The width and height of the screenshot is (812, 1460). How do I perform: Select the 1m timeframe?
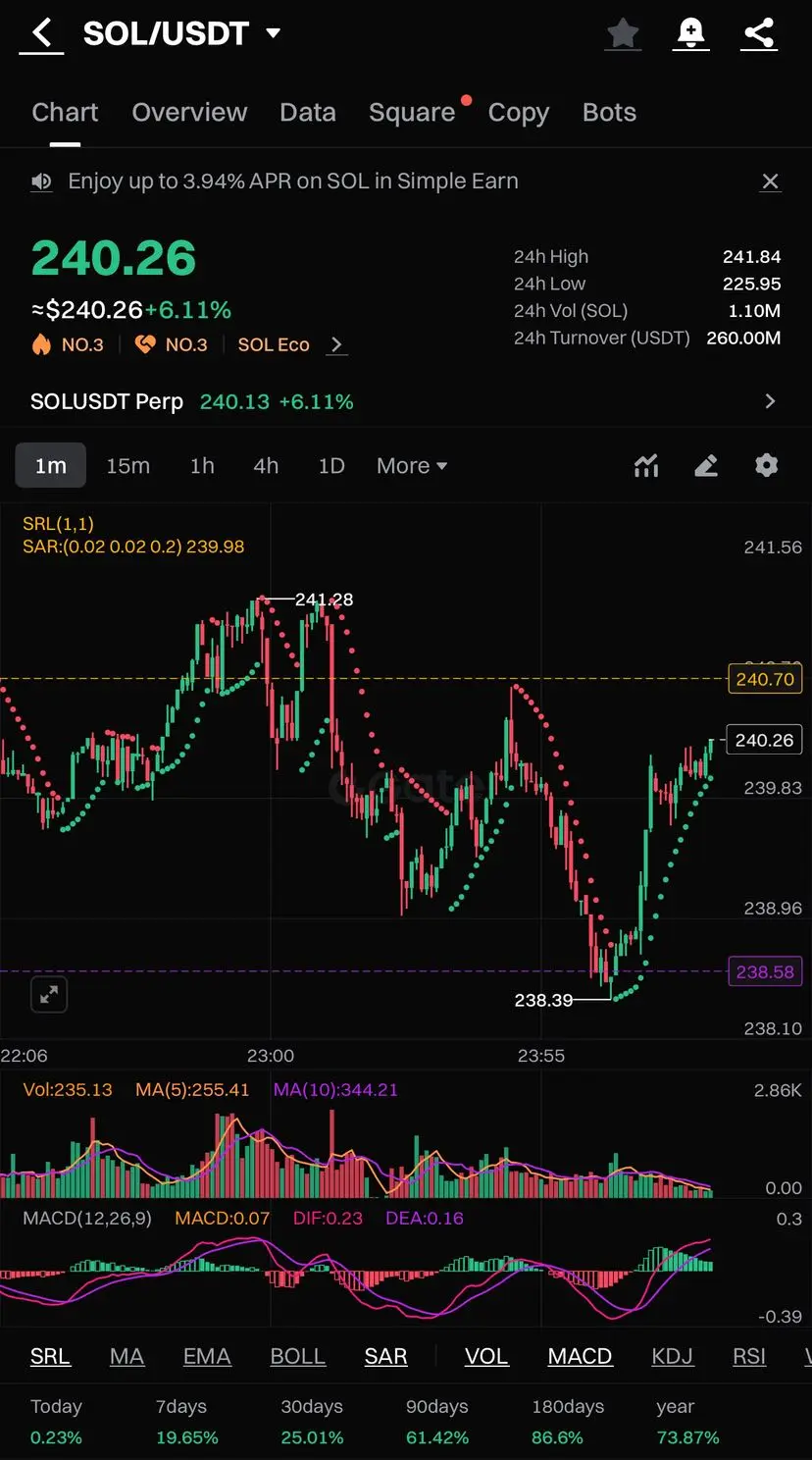(x=51, y=466)
